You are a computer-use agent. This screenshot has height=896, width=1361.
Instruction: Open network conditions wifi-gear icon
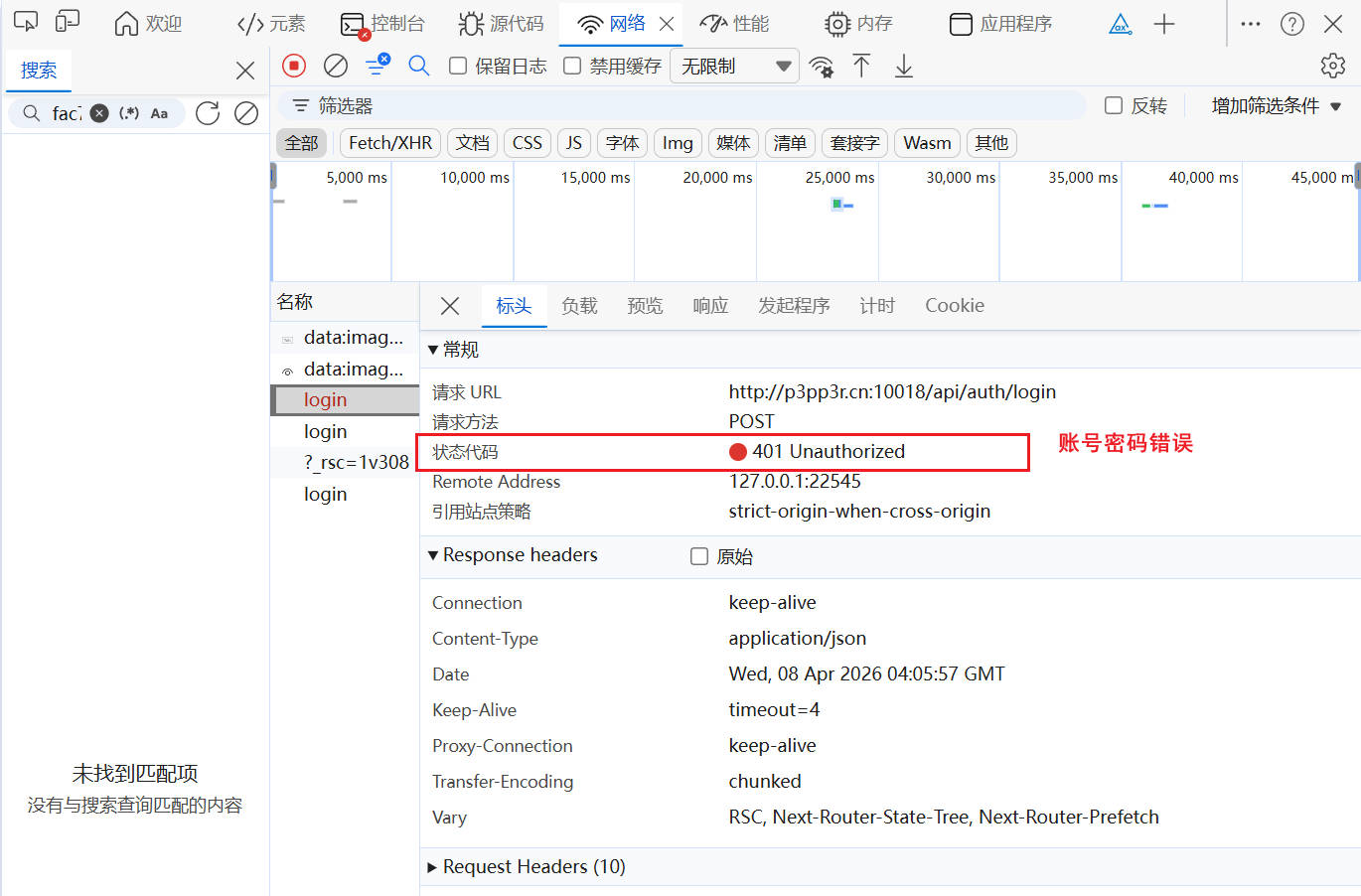tap(822, 67)
